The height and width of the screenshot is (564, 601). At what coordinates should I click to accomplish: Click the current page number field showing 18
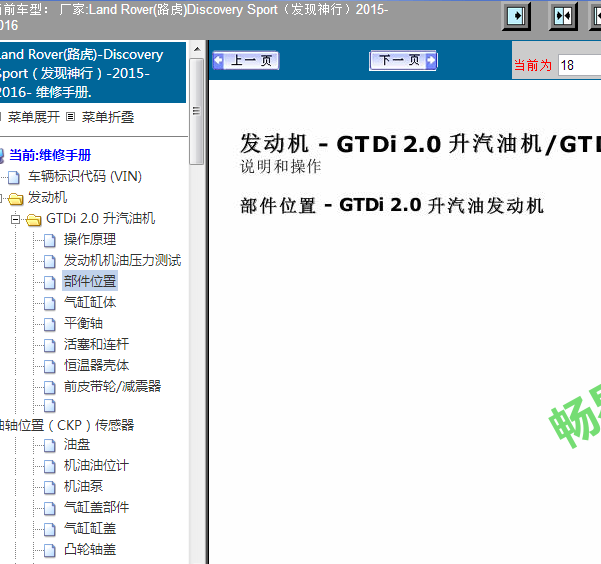click(580, 65)
